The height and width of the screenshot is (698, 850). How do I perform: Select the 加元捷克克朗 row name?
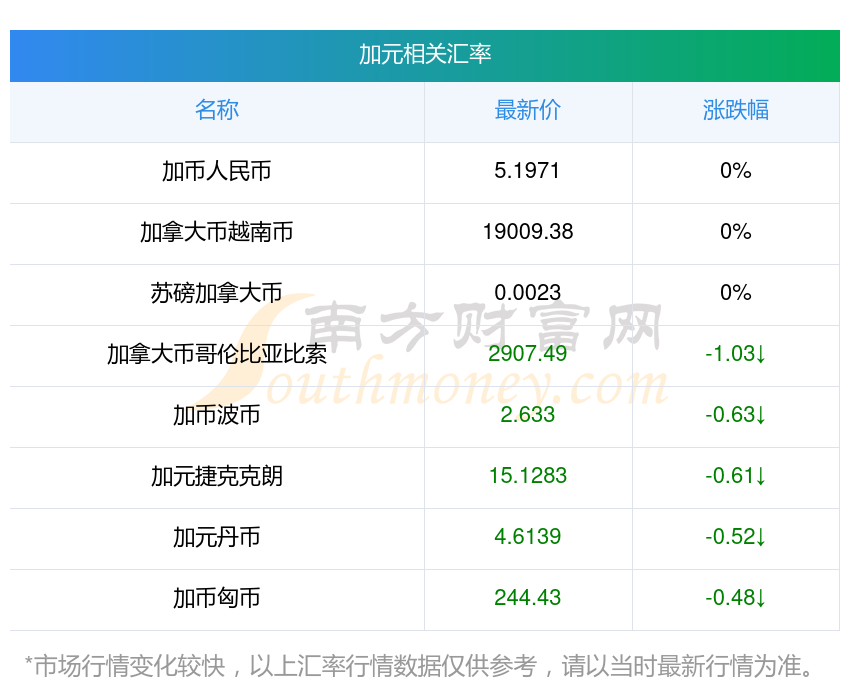(x=217, y=476)
